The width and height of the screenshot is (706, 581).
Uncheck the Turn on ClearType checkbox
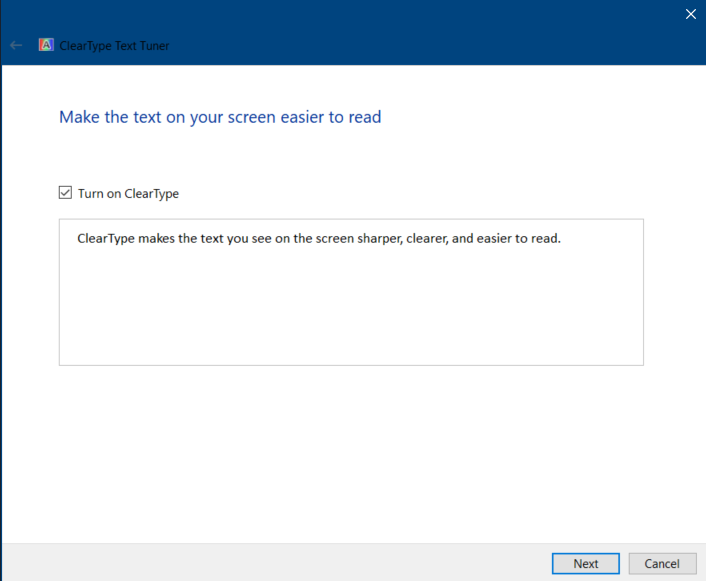(x=65, y=193)
